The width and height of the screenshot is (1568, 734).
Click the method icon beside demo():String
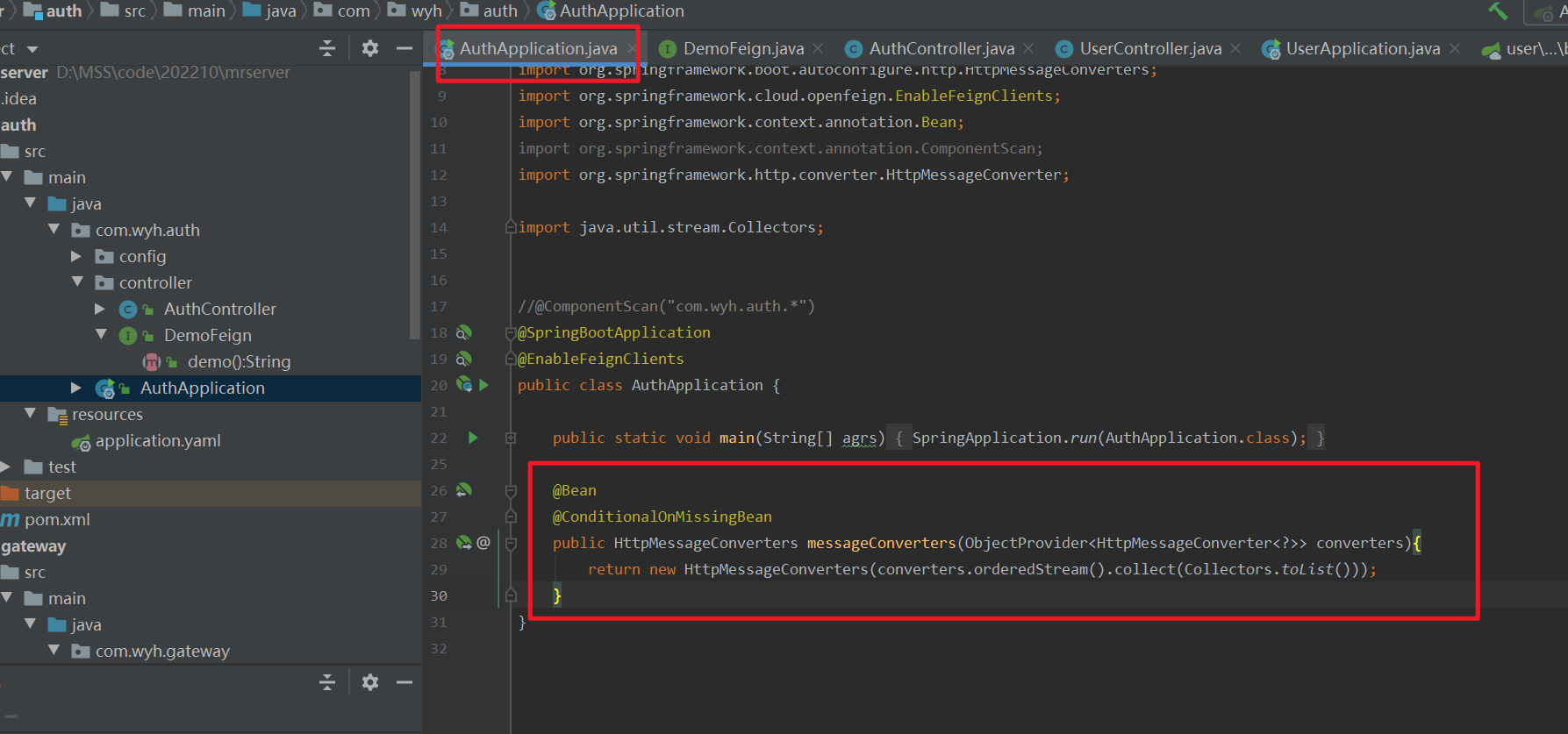tap(152, 362)
